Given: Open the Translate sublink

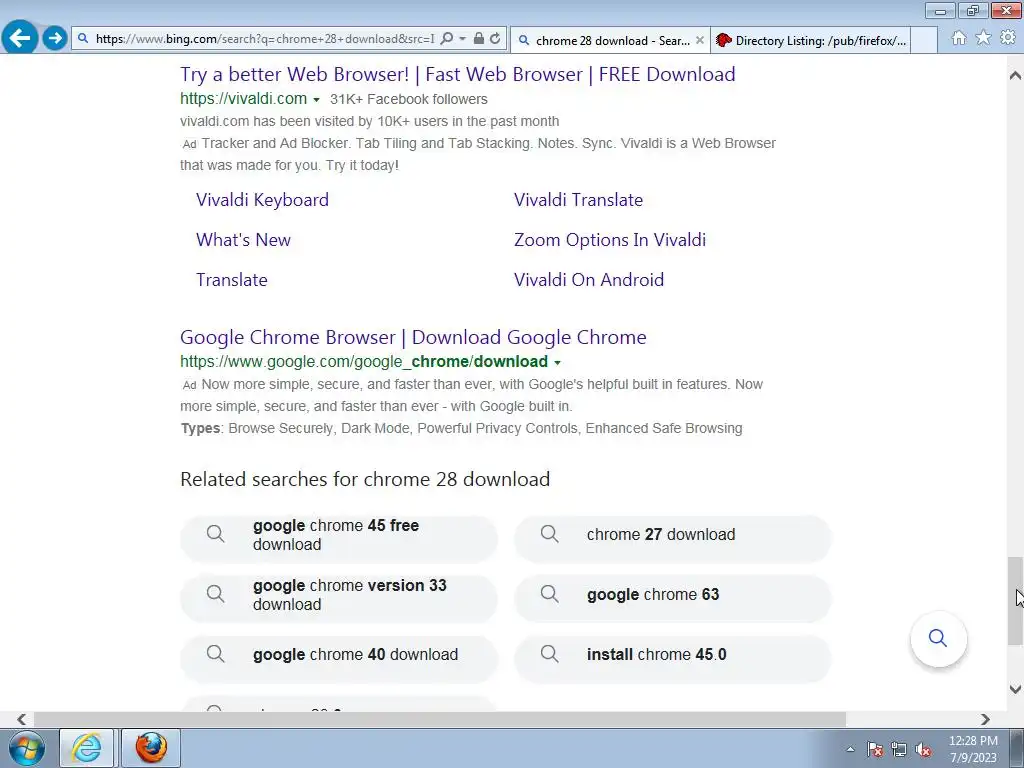Looking at the screenshot, I should [x=231, y=280].
